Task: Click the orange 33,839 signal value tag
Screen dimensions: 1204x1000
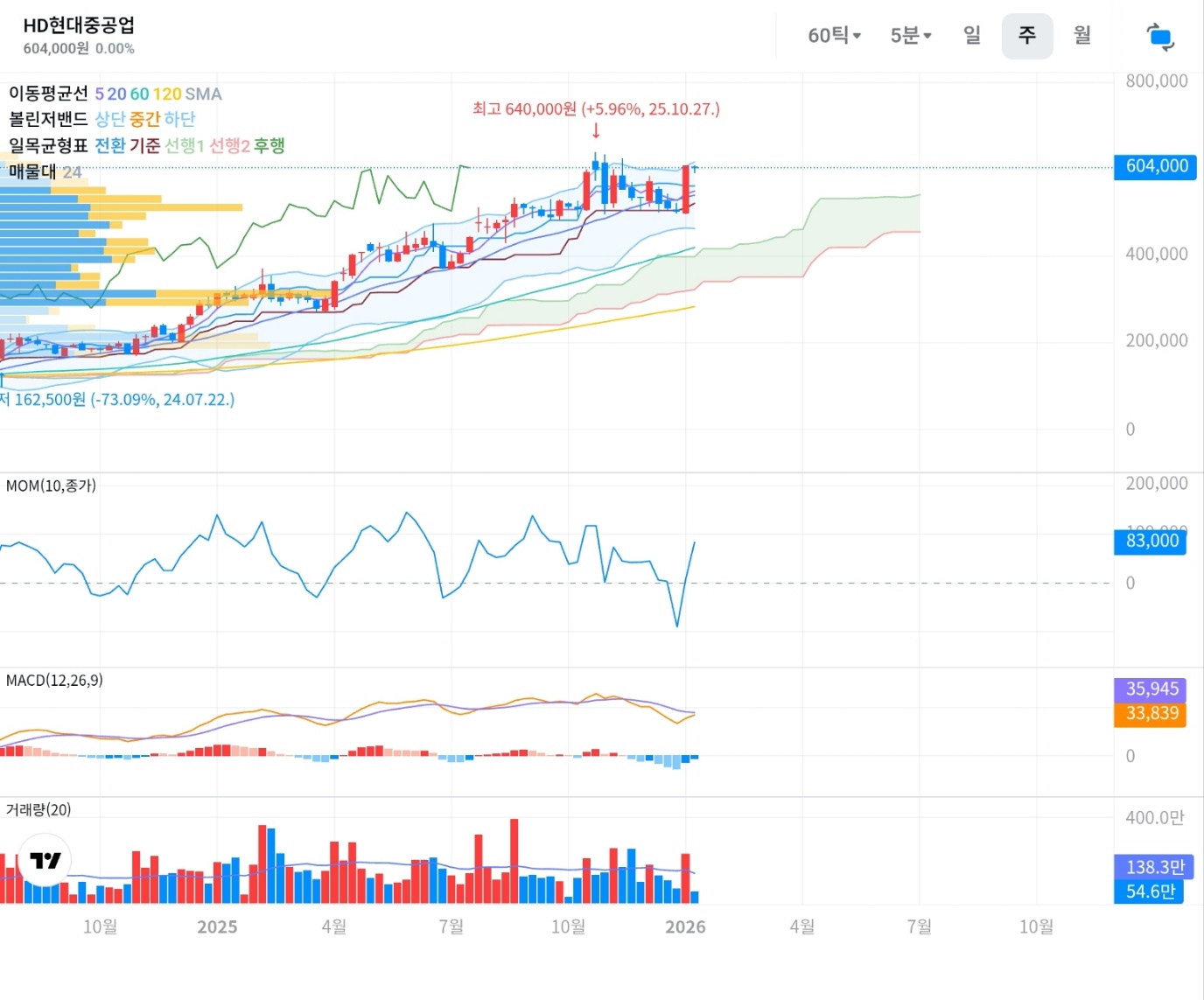Action: 1151,714
